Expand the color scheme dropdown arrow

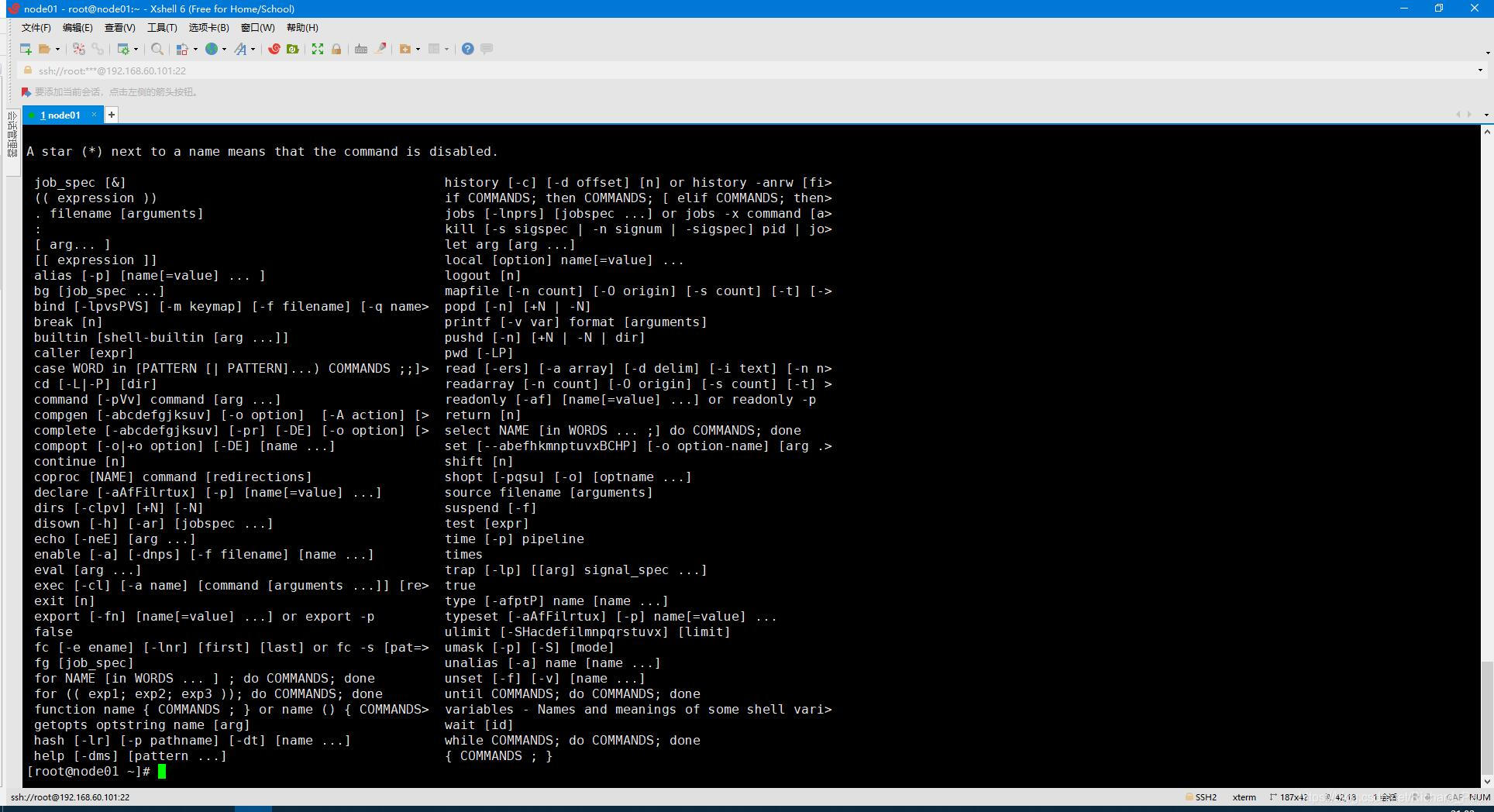pos(195,49)
